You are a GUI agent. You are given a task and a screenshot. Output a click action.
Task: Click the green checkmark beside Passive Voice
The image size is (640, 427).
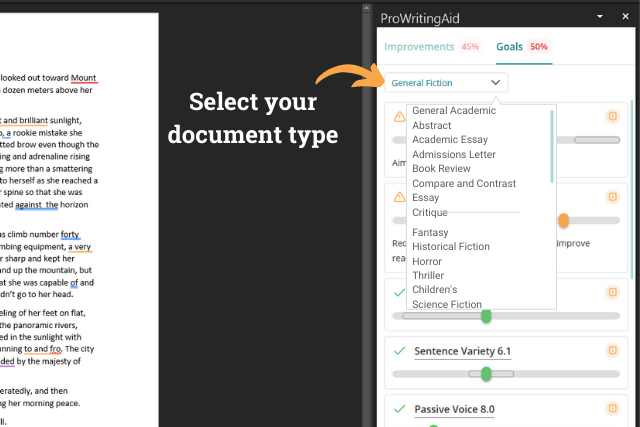point(400,409)
